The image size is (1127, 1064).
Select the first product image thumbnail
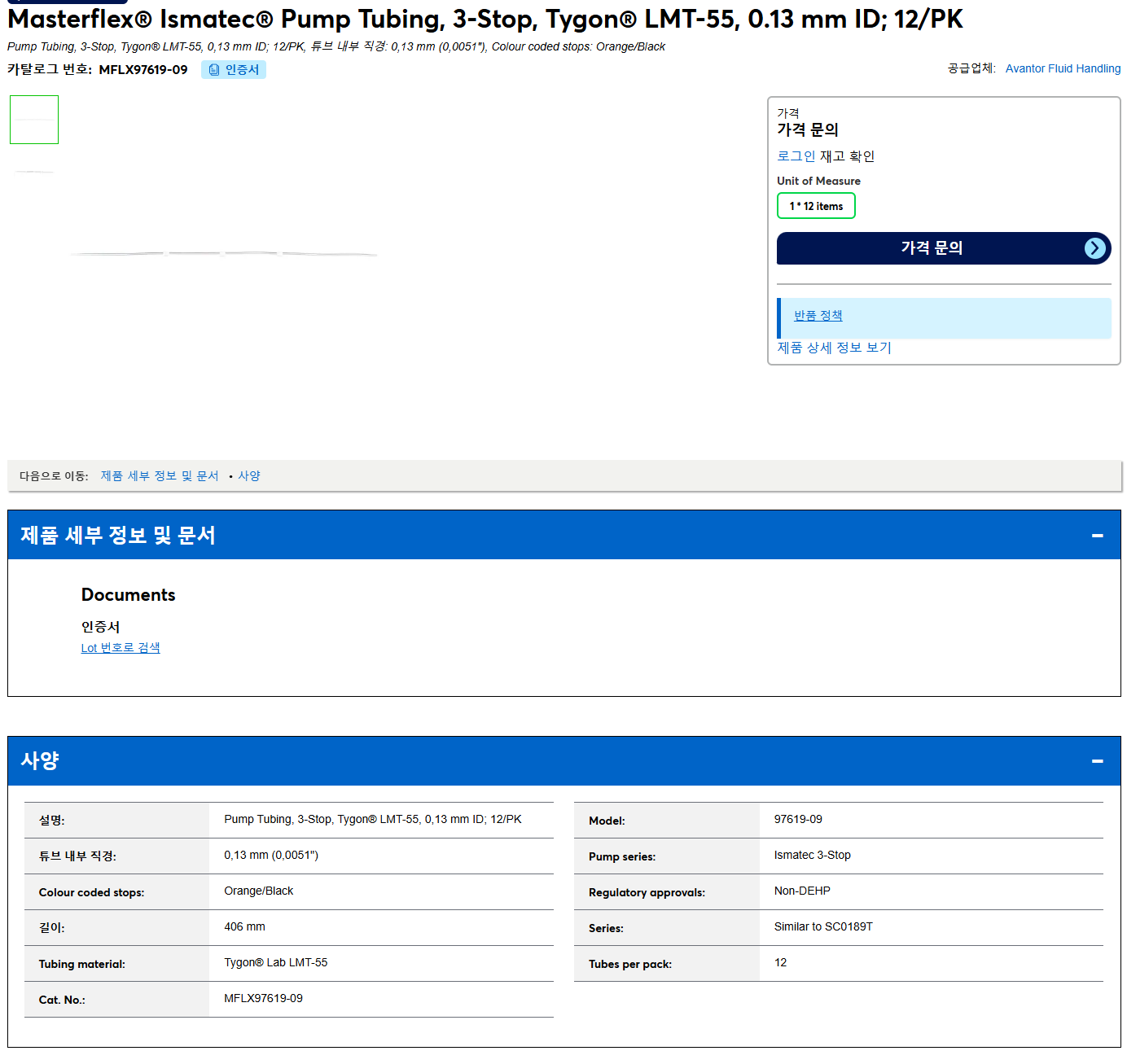coord(34,120)
